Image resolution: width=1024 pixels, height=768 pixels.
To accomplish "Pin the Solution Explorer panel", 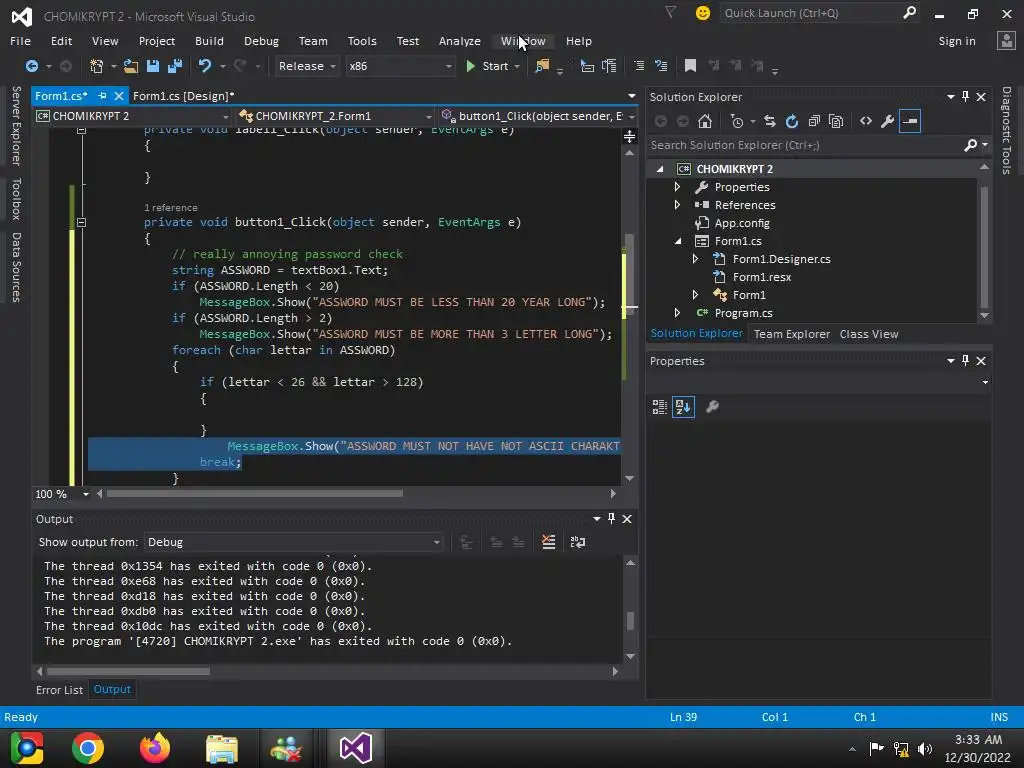I will click(966, 97).
